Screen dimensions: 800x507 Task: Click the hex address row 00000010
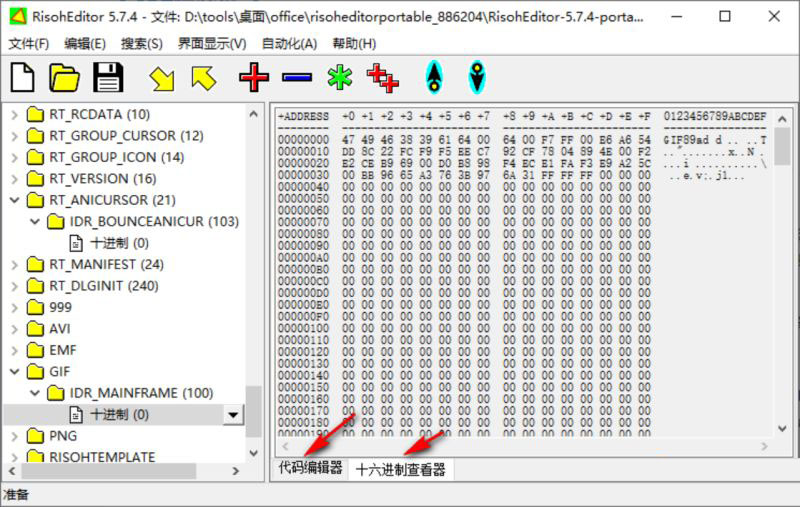point(304,151)
